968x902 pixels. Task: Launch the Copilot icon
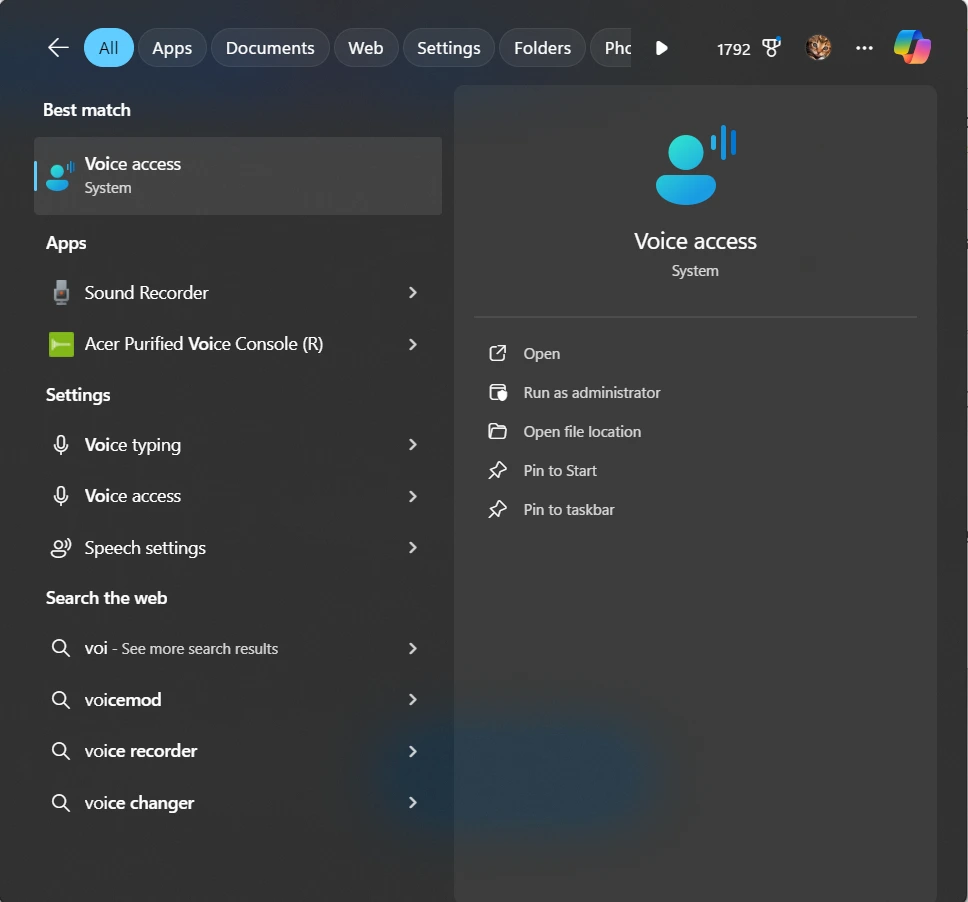click(x=912, y=47)
